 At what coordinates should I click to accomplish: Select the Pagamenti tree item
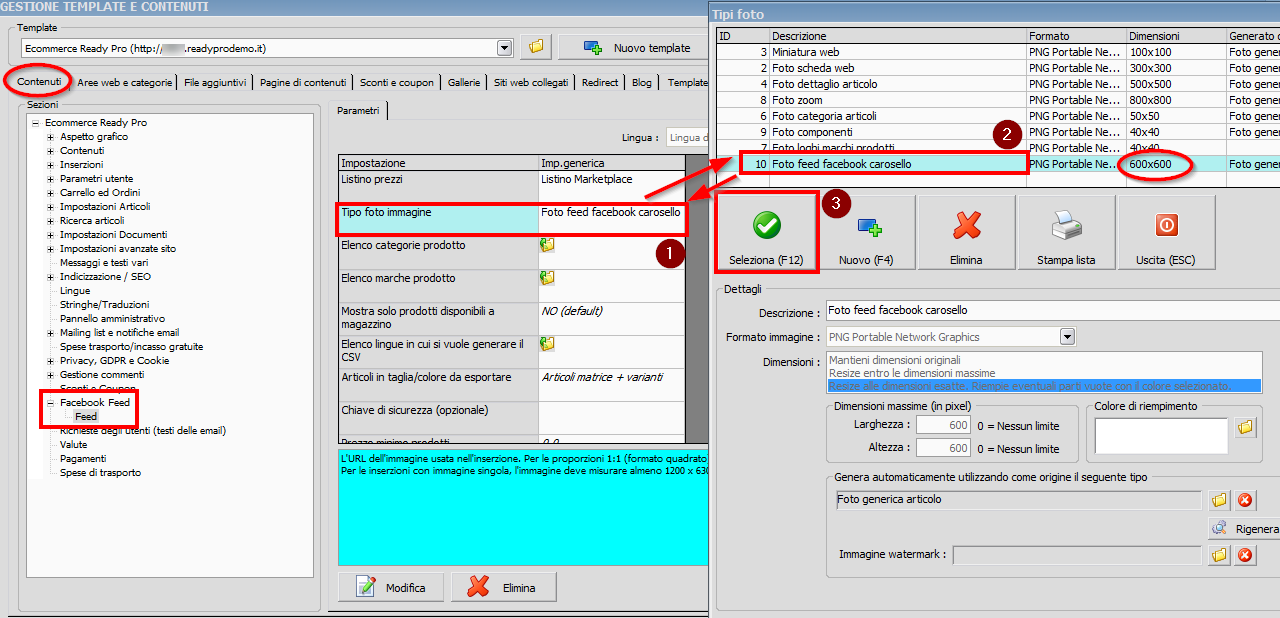82,459
